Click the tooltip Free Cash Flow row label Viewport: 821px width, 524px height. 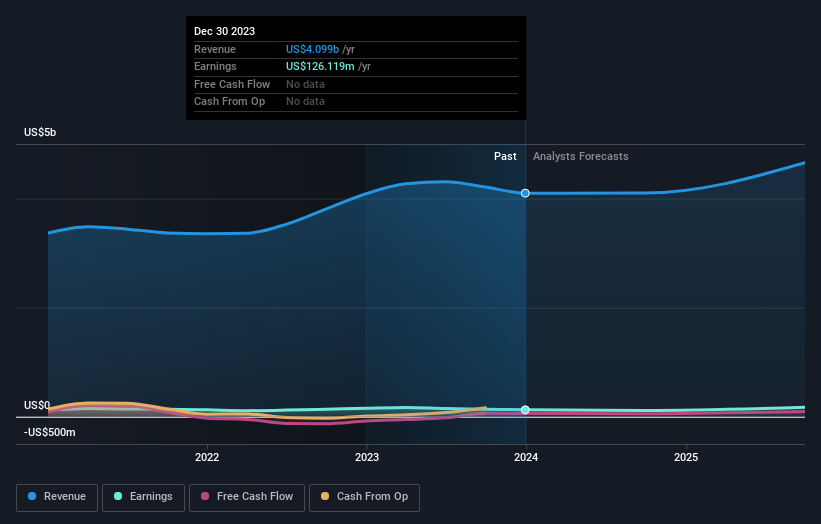coord(232,84)
